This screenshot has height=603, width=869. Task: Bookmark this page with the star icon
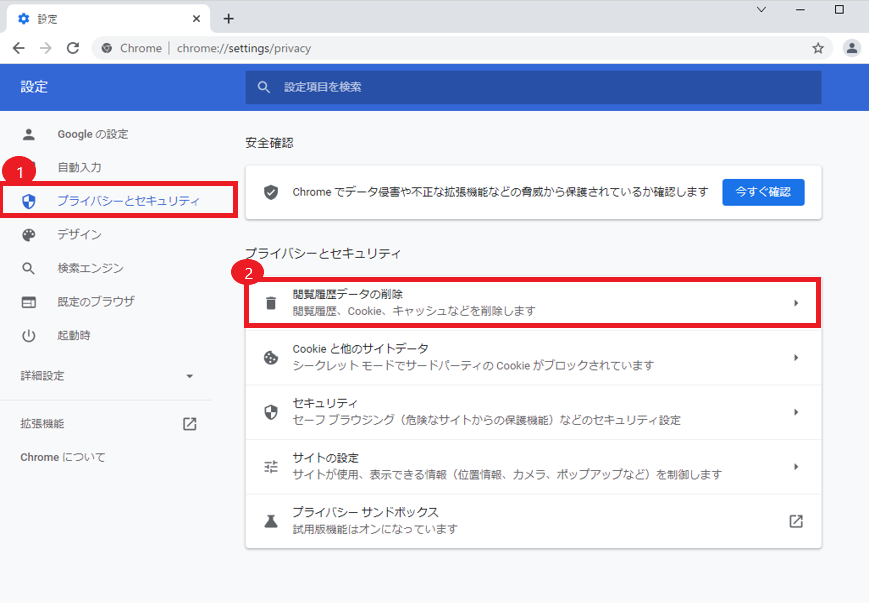(818, 48)
